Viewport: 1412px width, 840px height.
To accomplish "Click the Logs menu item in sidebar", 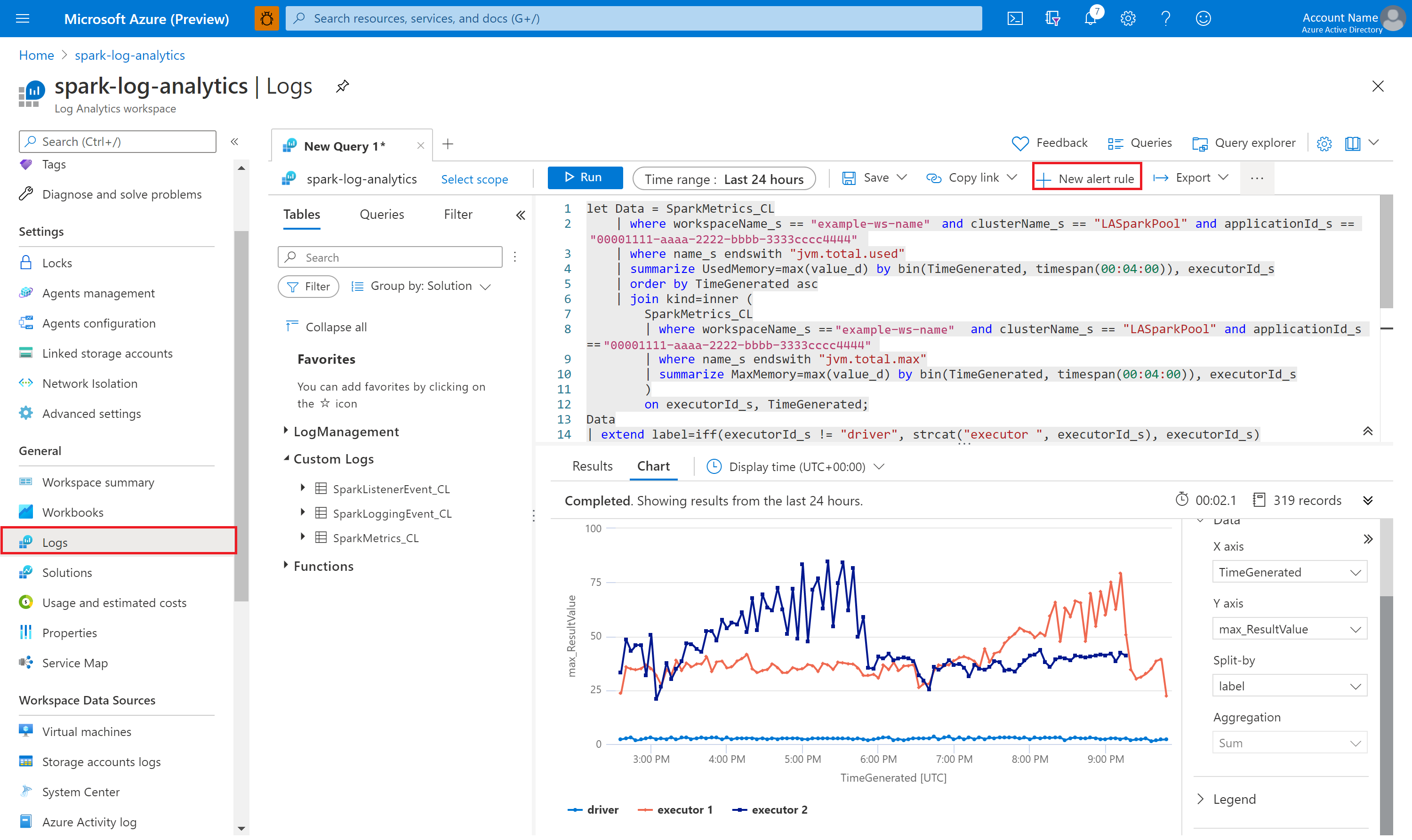I will click(55, 541).
